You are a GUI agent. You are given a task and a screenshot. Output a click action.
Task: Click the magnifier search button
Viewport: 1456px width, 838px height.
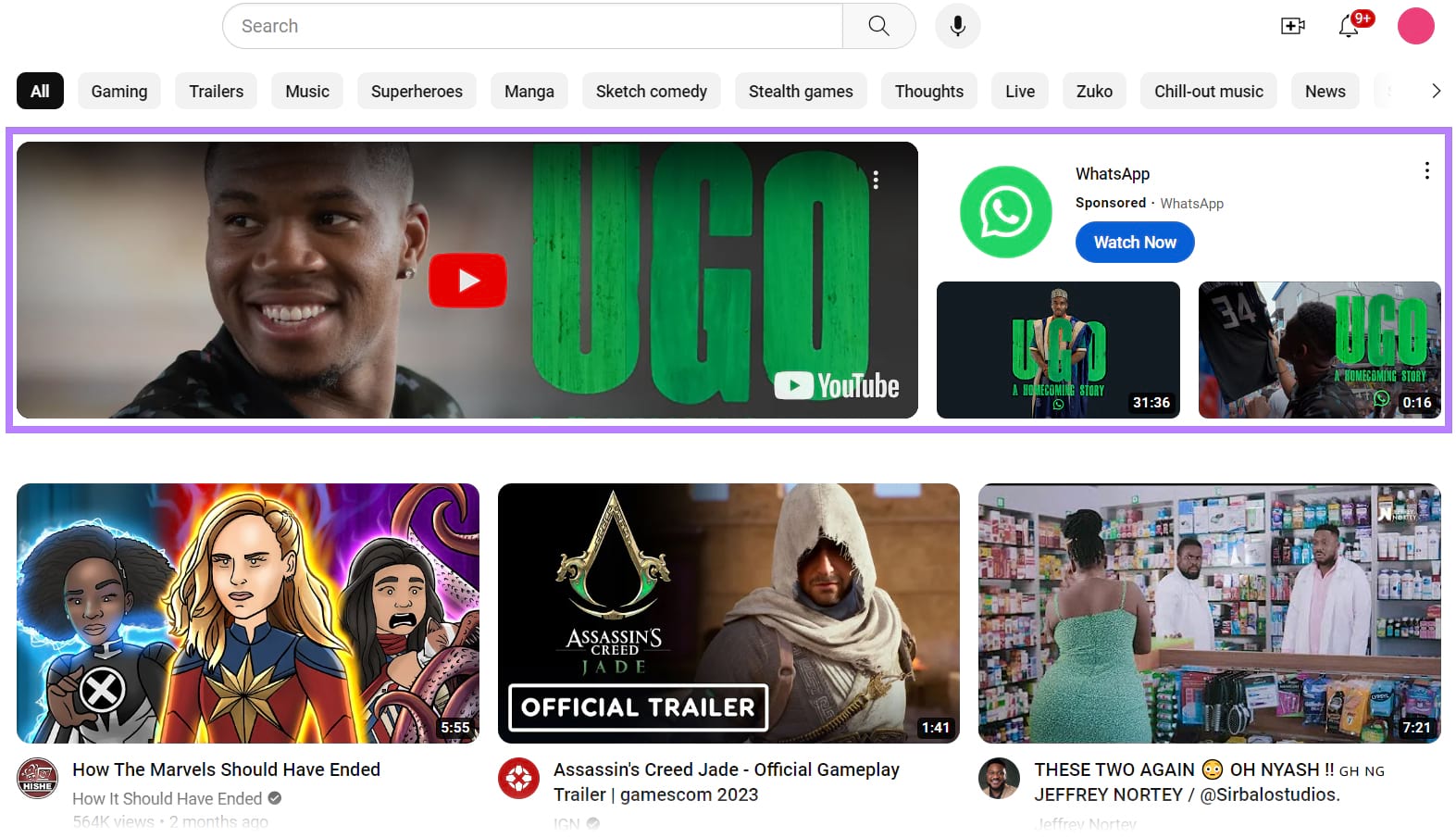(x=878, y=26)
